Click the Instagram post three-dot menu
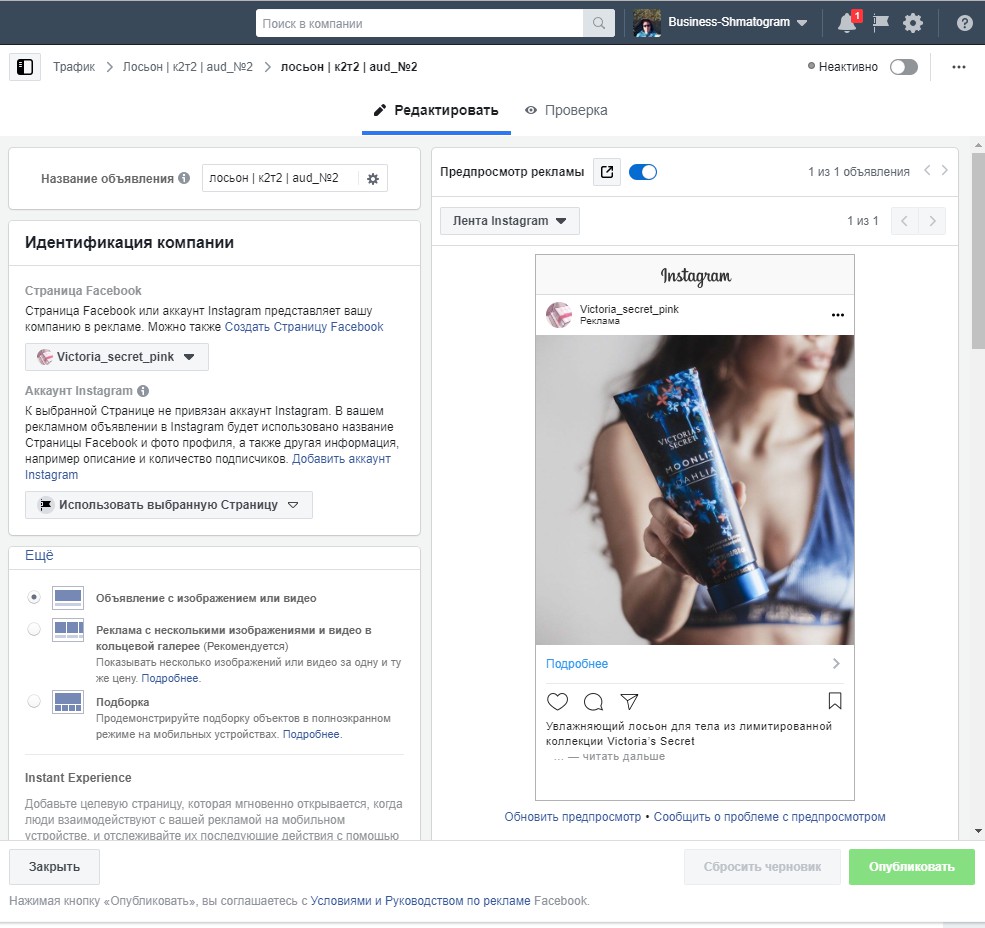The image size is (985, 928). (837, 315)
